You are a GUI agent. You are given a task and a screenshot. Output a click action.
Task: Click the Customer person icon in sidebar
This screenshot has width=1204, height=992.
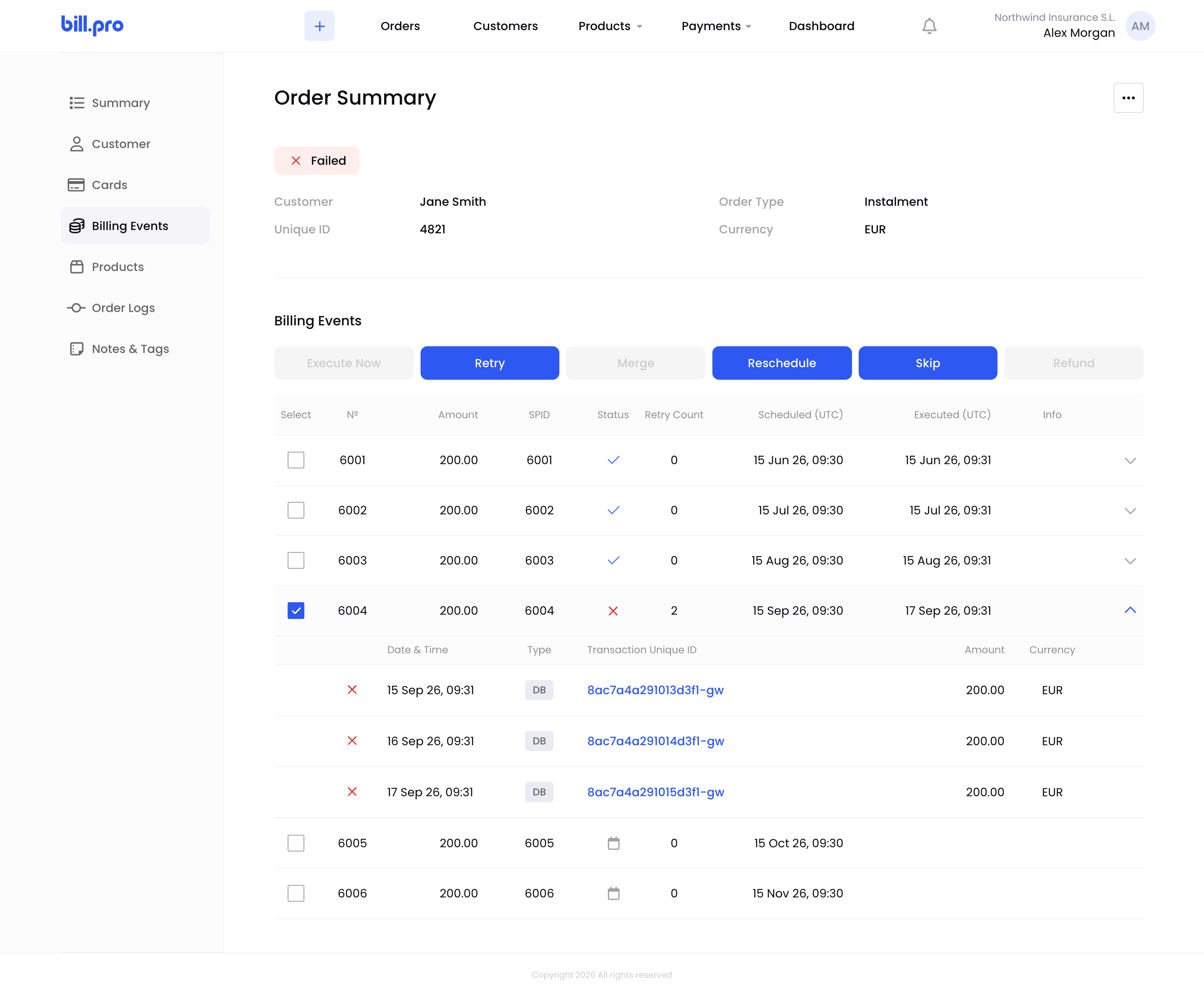(77, 144)
